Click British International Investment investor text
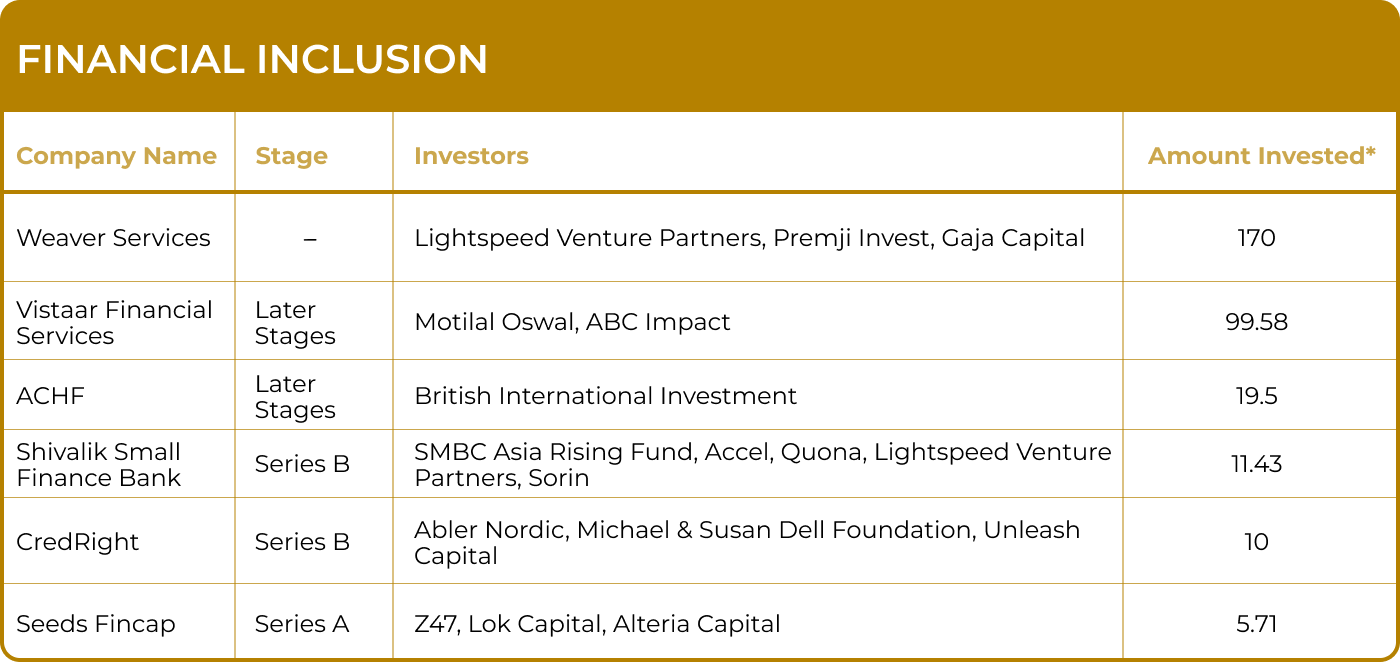 [x=606, y=396]
